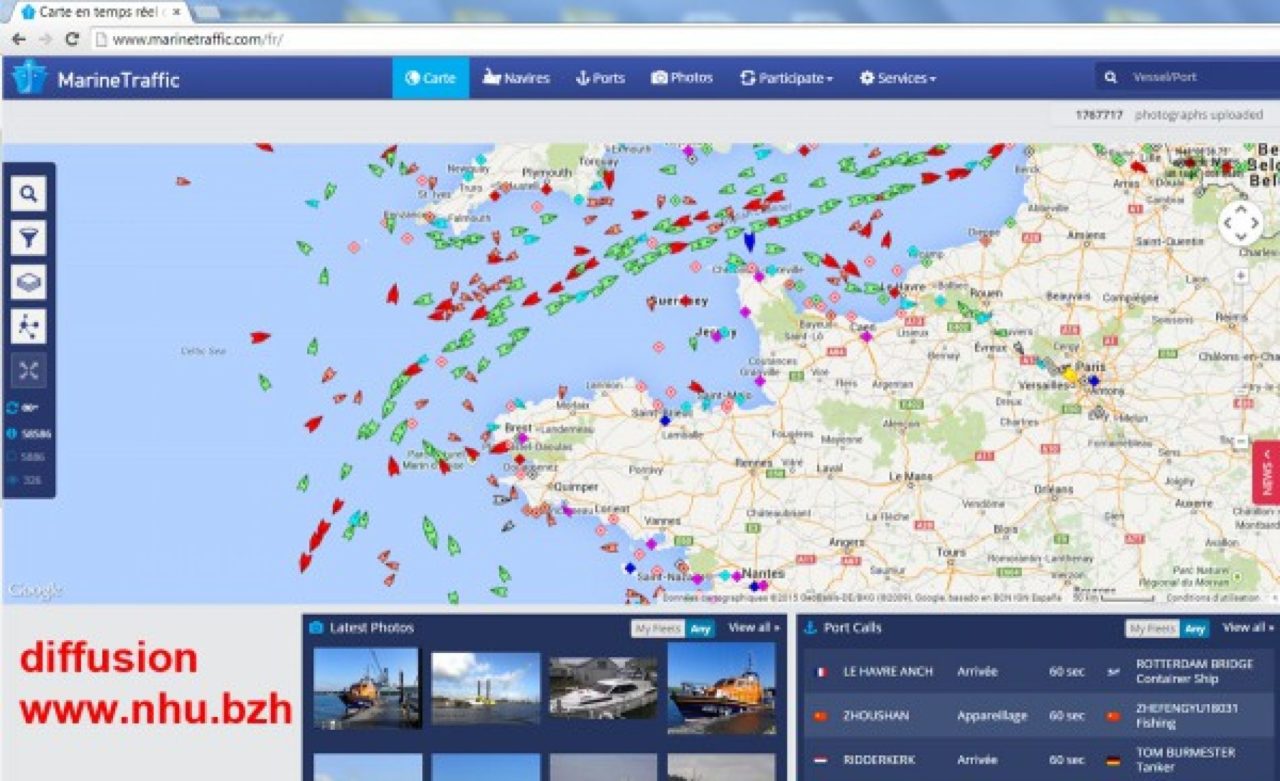
Task: Click the Chinese flag beside ZHOUSHAN
Action: (822, 716)
